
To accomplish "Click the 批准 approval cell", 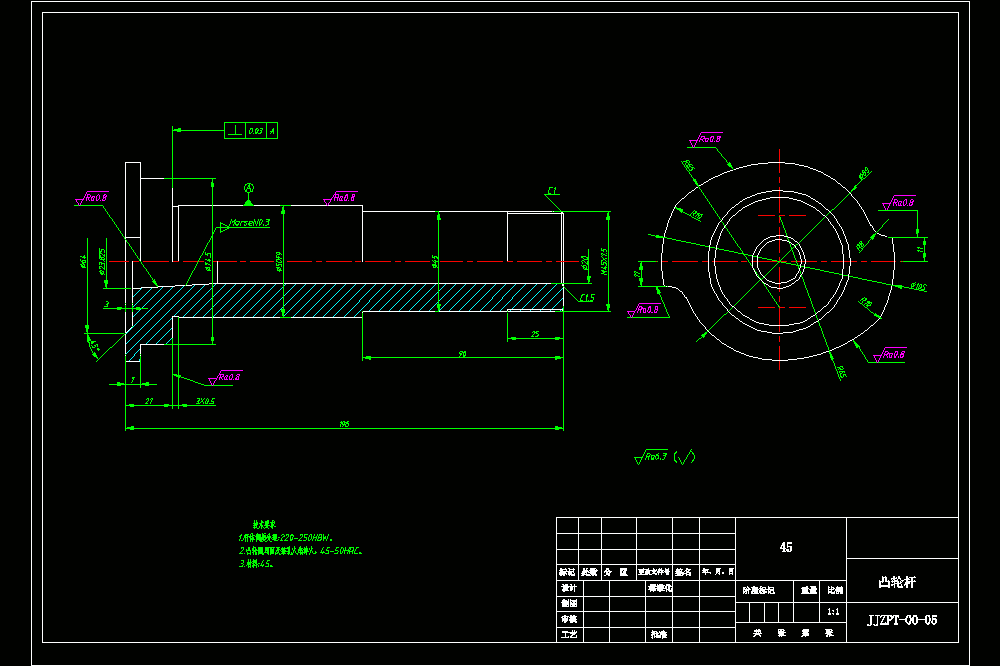I will click(659, 634).
